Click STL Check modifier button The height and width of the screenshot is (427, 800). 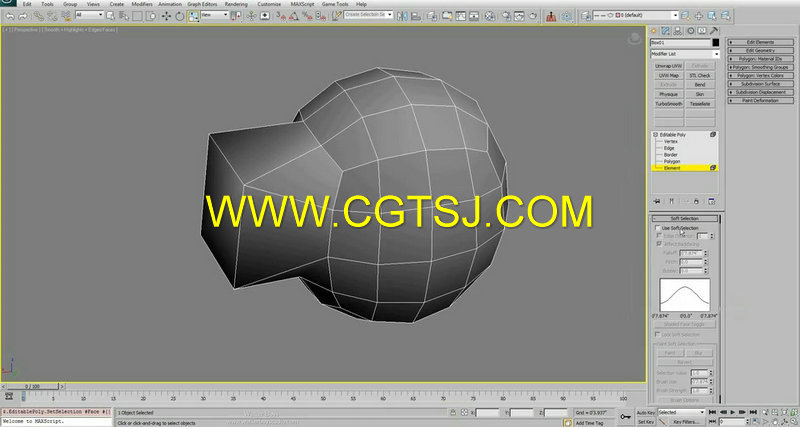(x=700, y=76)
